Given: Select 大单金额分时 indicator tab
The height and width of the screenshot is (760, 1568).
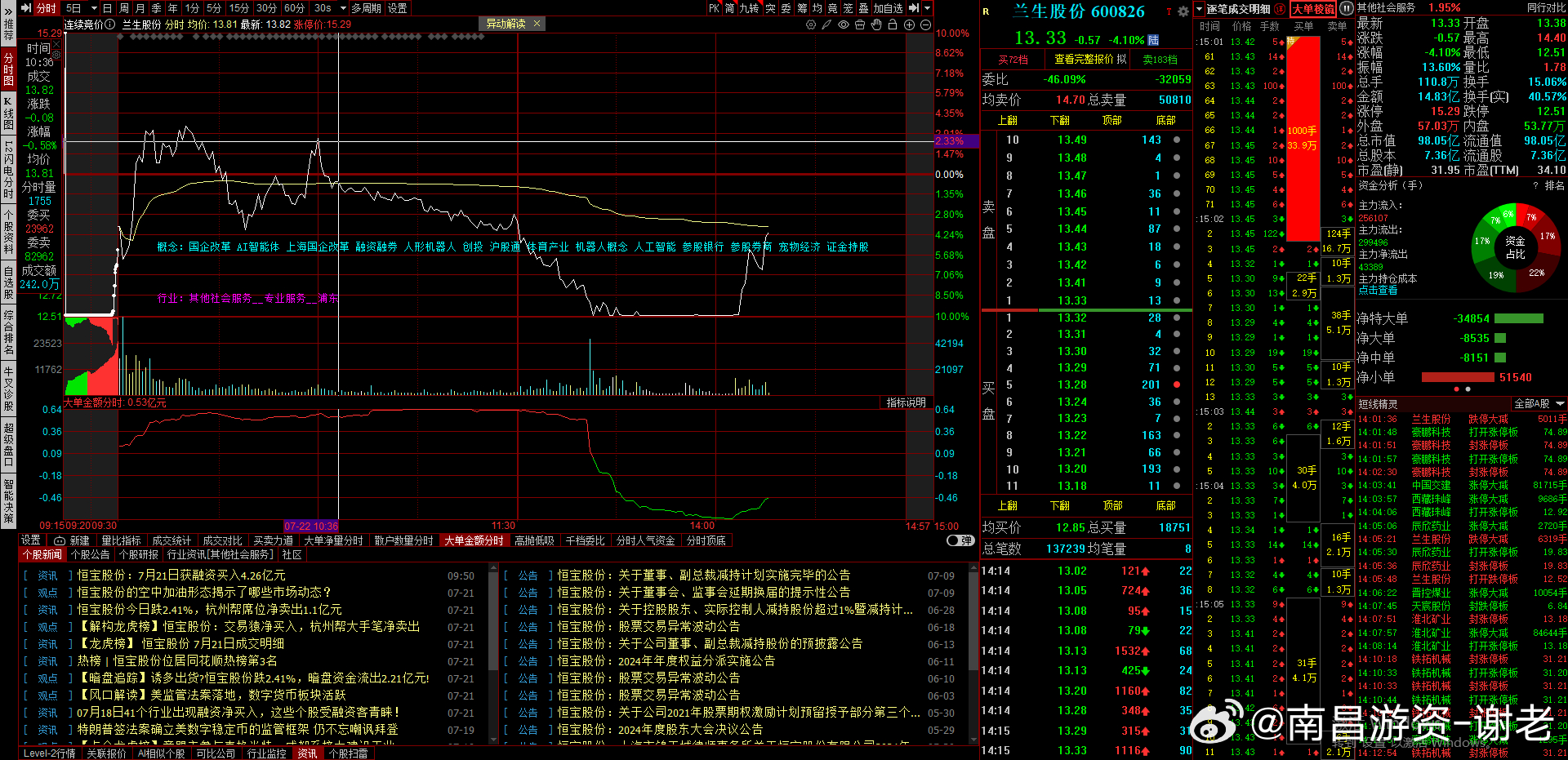Looking at the screenshot, I should [474, 540].
